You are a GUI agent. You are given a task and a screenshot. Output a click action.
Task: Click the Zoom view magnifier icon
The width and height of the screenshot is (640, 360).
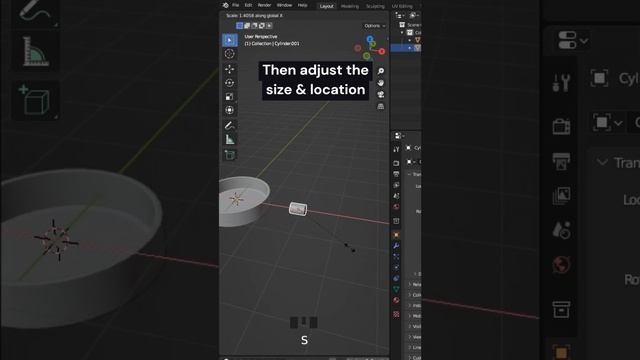click(381, 71)
